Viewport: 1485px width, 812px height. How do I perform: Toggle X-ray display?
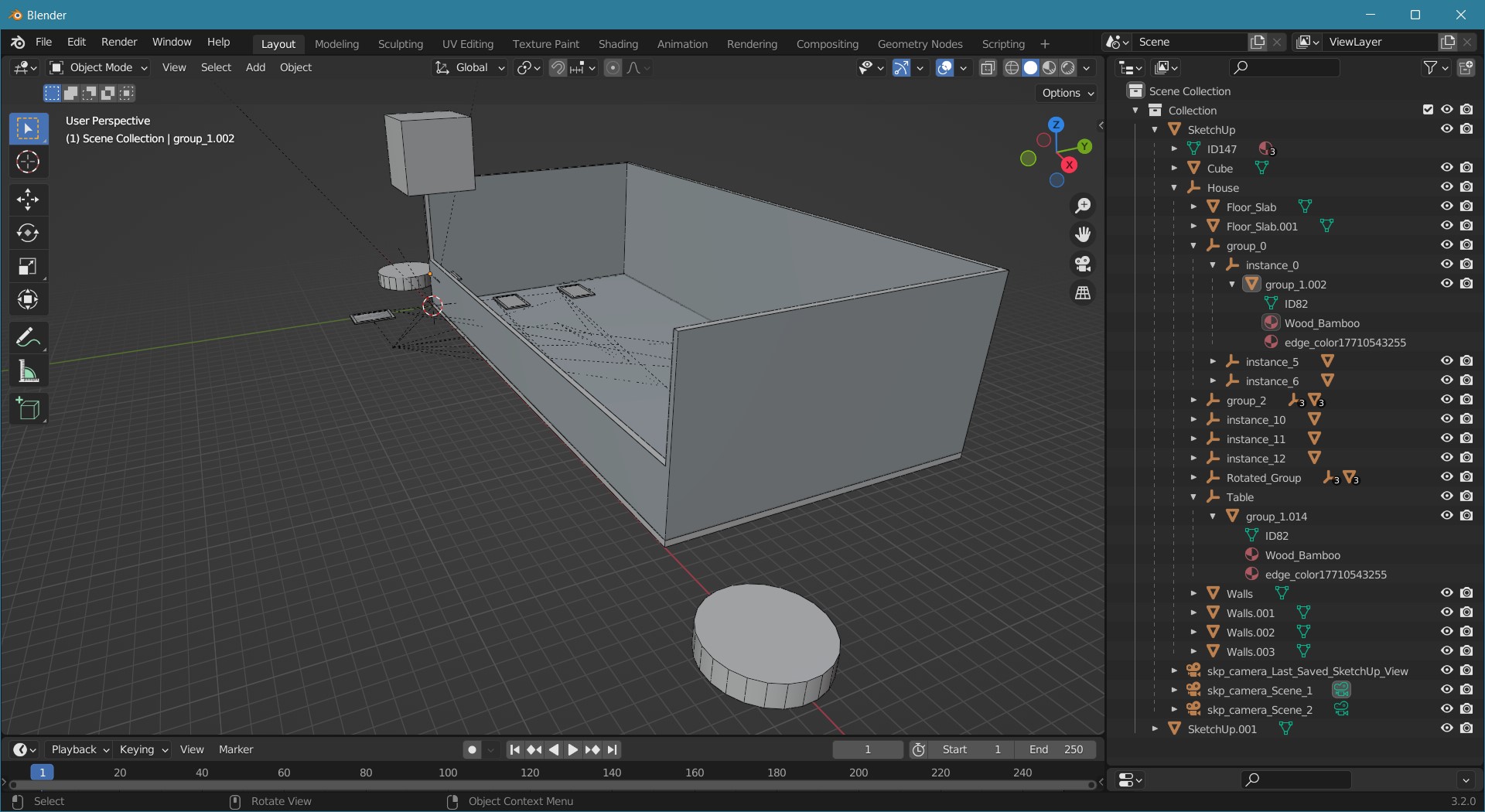point(988,68)
